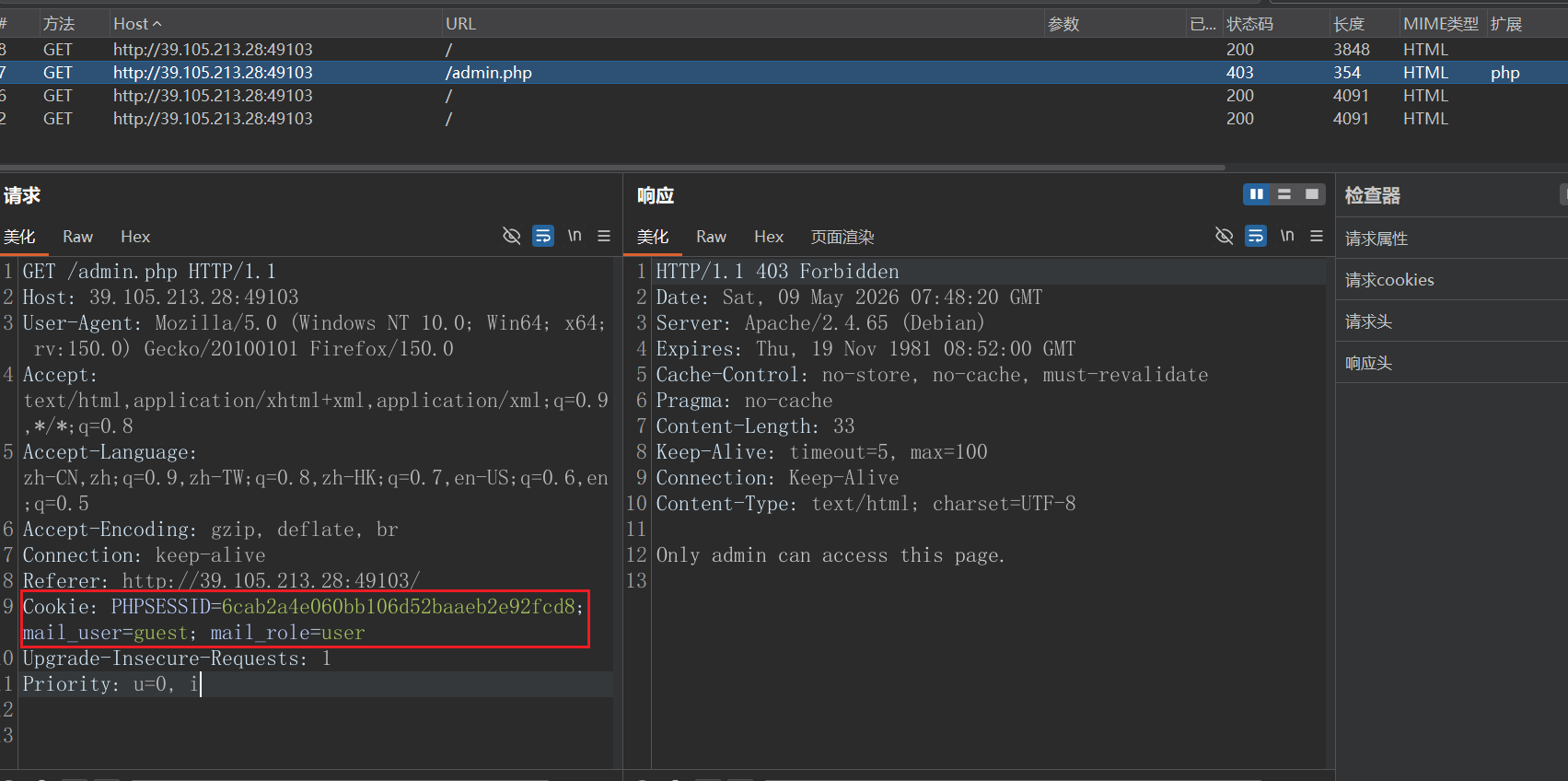The image size is (1568, 781).
Task: Click the Upgrade-Insecure-Requests header line
Action: tap(177, 658)
